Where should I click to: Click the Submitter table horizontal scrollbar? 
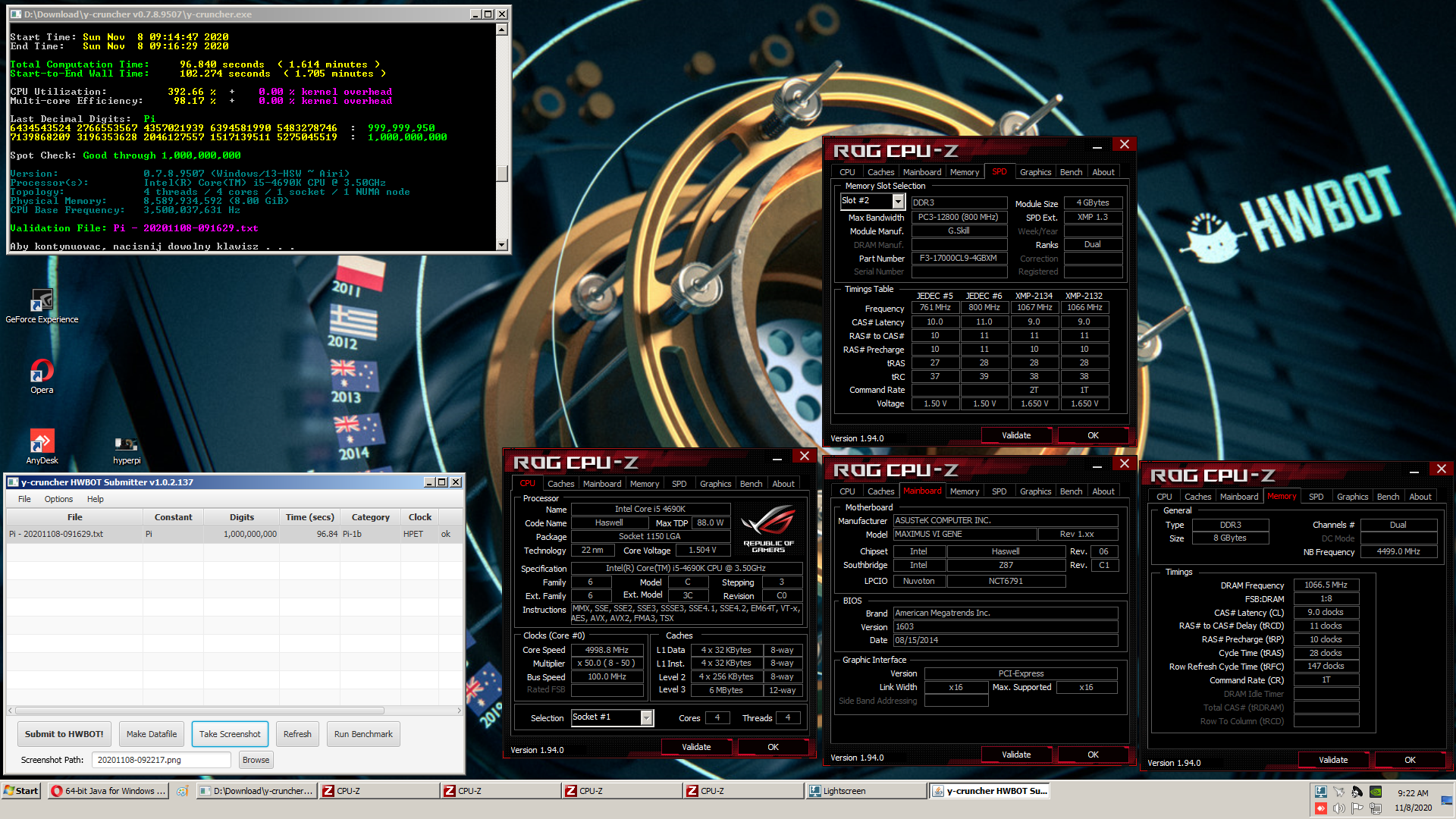click(199, 711)
